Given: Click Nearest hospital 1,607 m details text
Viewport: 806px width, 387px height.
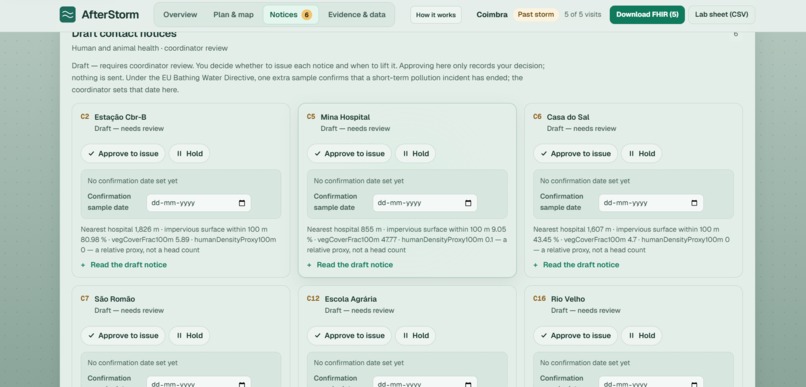Looking at the screenshot, I should pyautogui.click(x=631, y=239).
